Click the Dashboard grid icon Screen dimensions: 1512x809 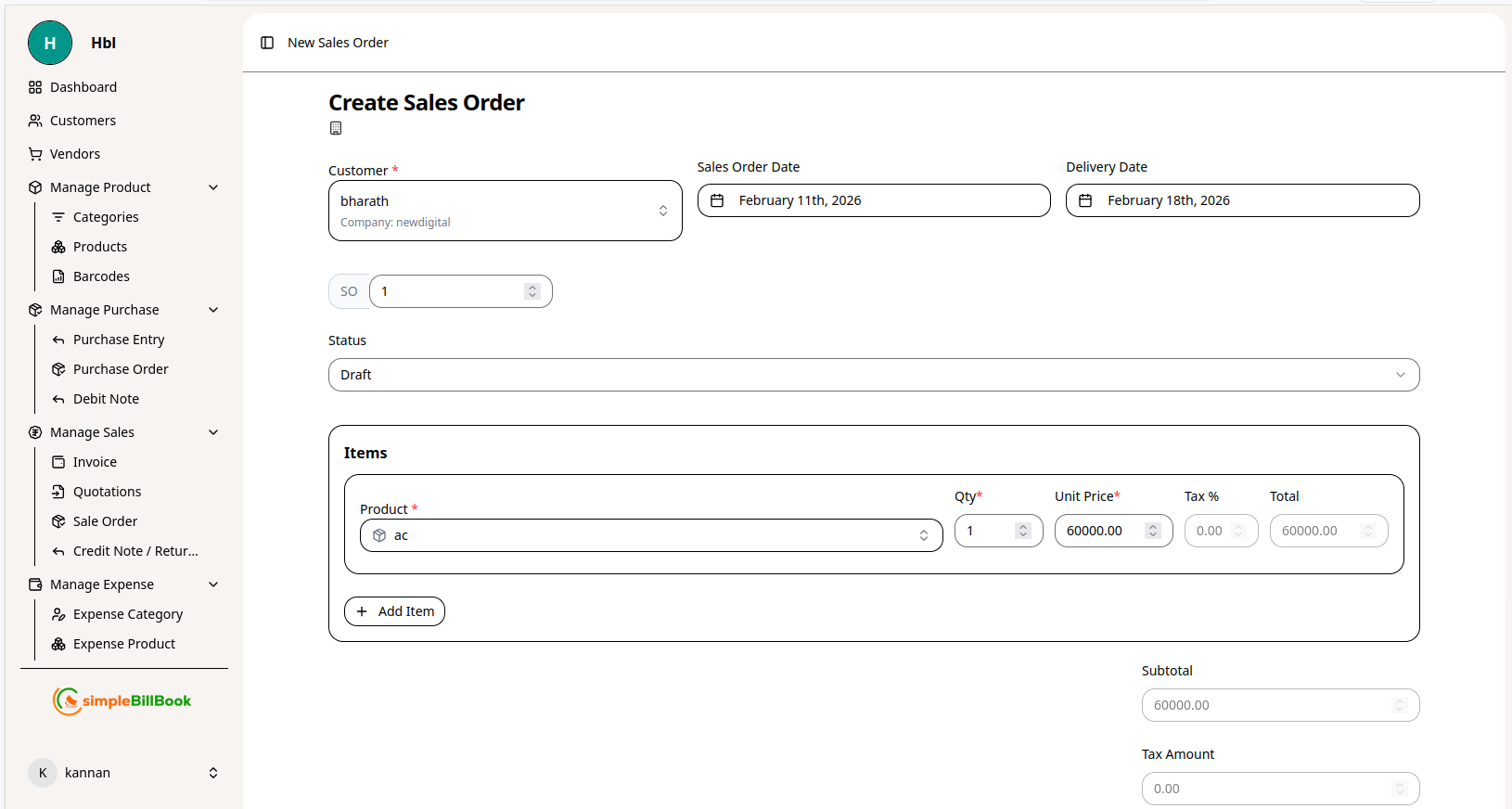[x=35, y=87]
